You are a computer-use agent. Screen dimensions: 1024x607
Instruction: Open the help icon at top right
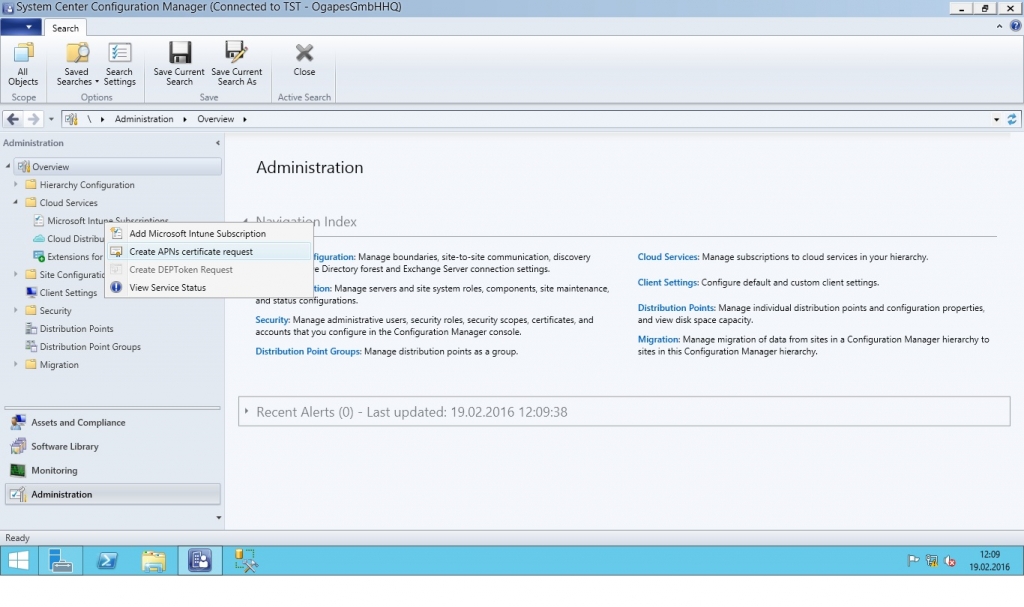coord(1016,26)
